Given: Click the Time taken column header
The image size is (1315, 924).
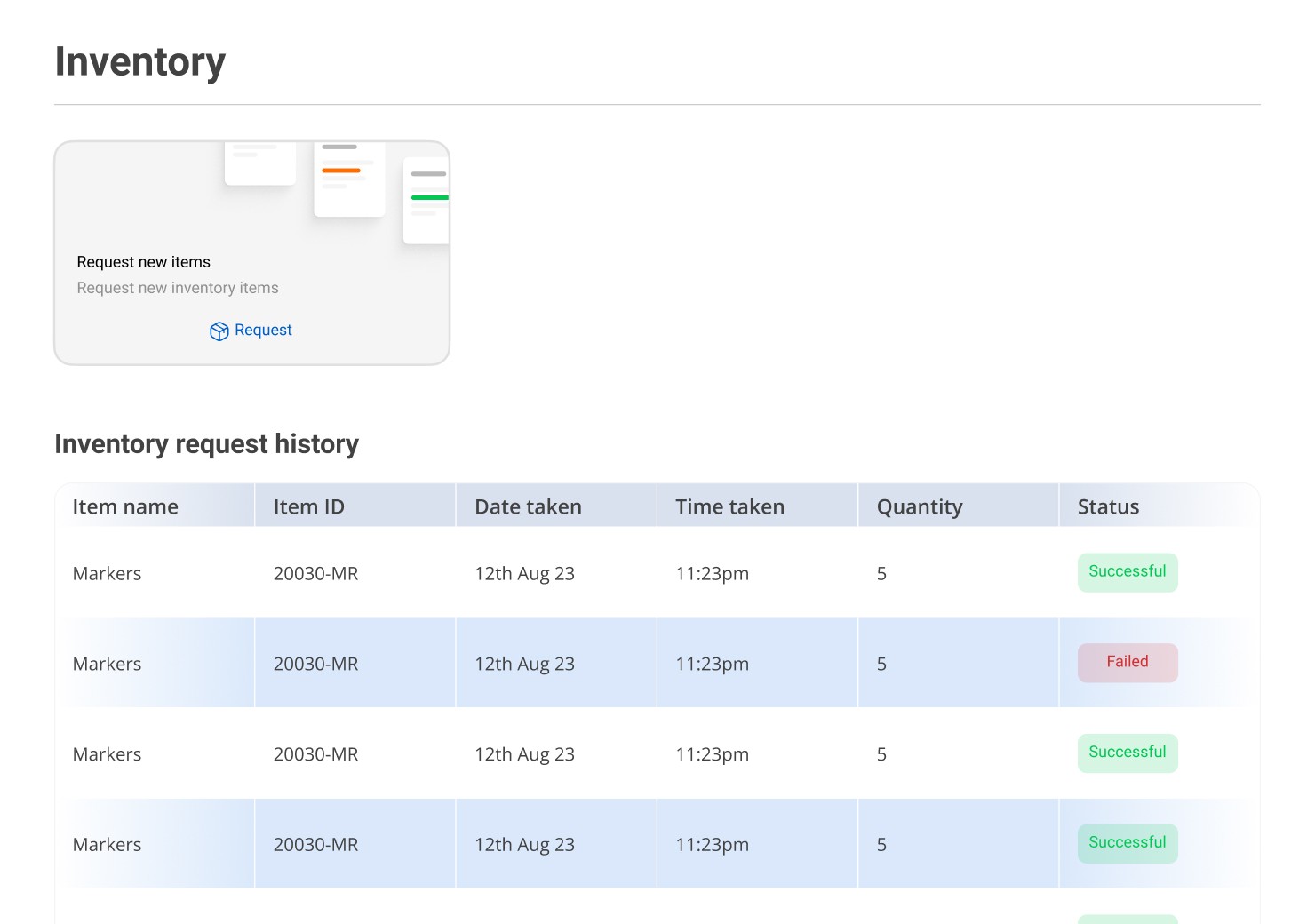Looking at the screenshot, I should tap(729, 506).
